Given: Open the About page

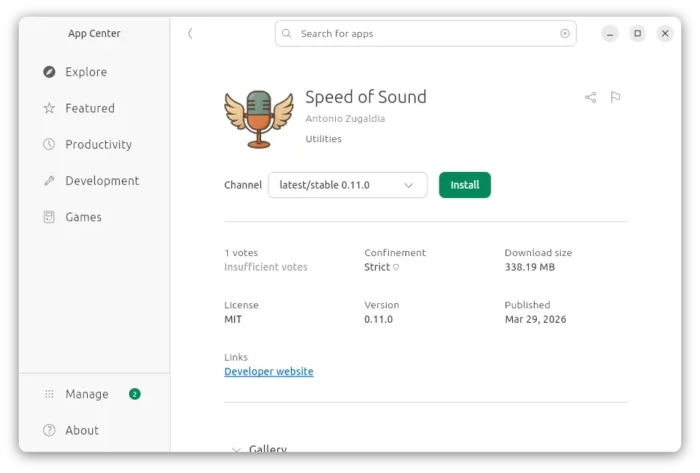Looking at the screenshot, I should (x=81, y=430).
